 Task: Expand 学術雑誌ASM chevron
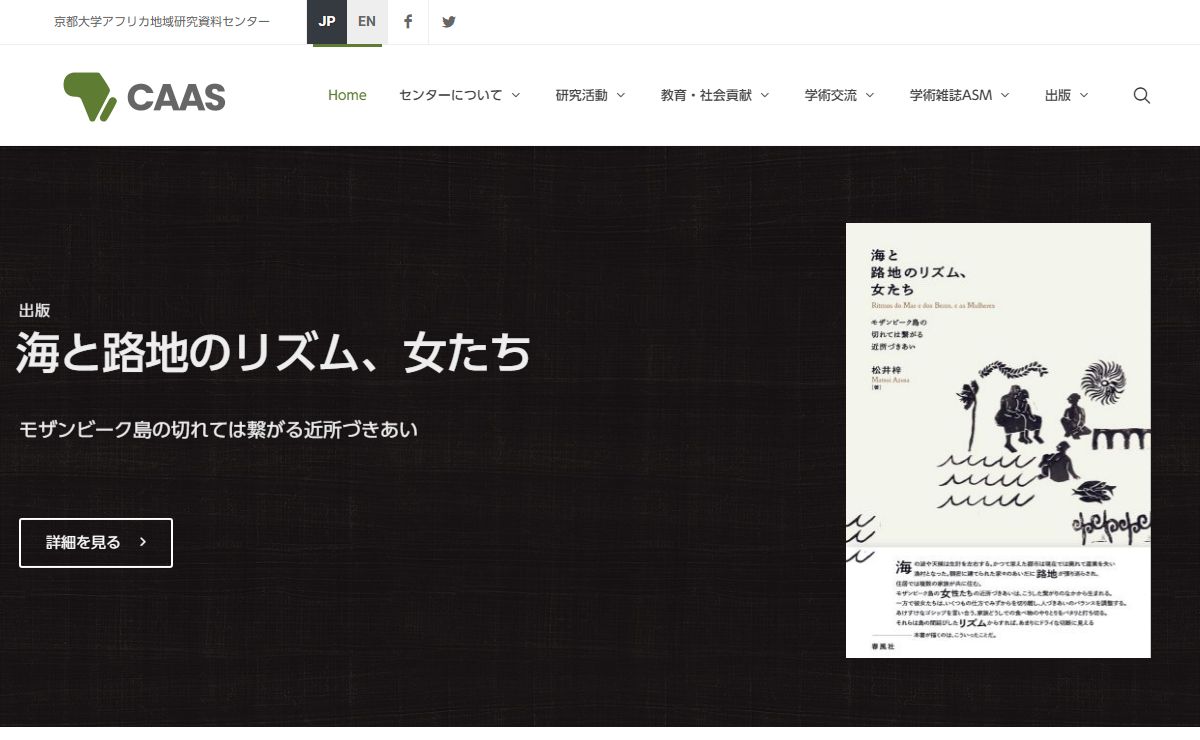coord(1005,96)
